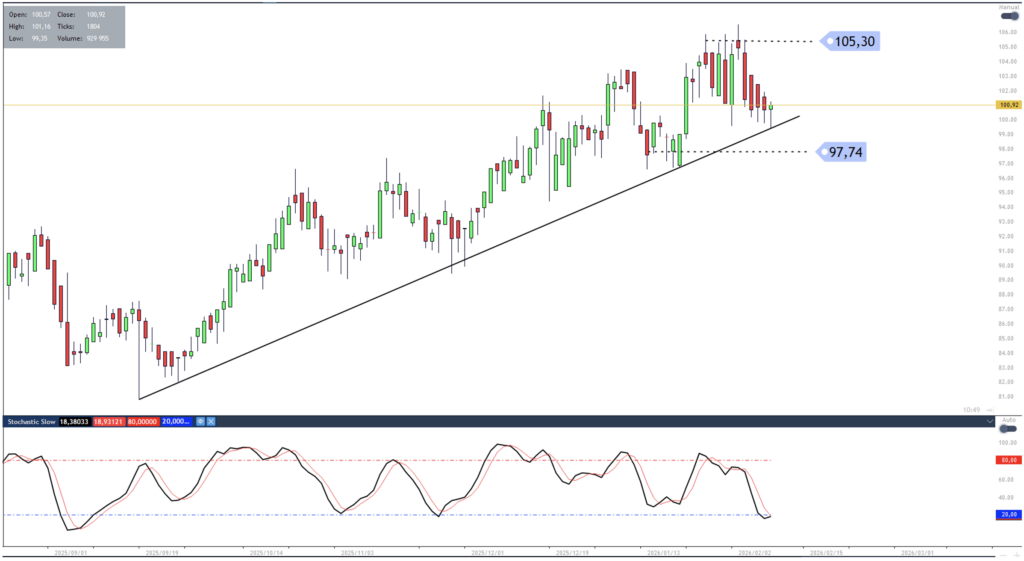
Task: Click the red 18,93121 signal value
Action: 109,422
